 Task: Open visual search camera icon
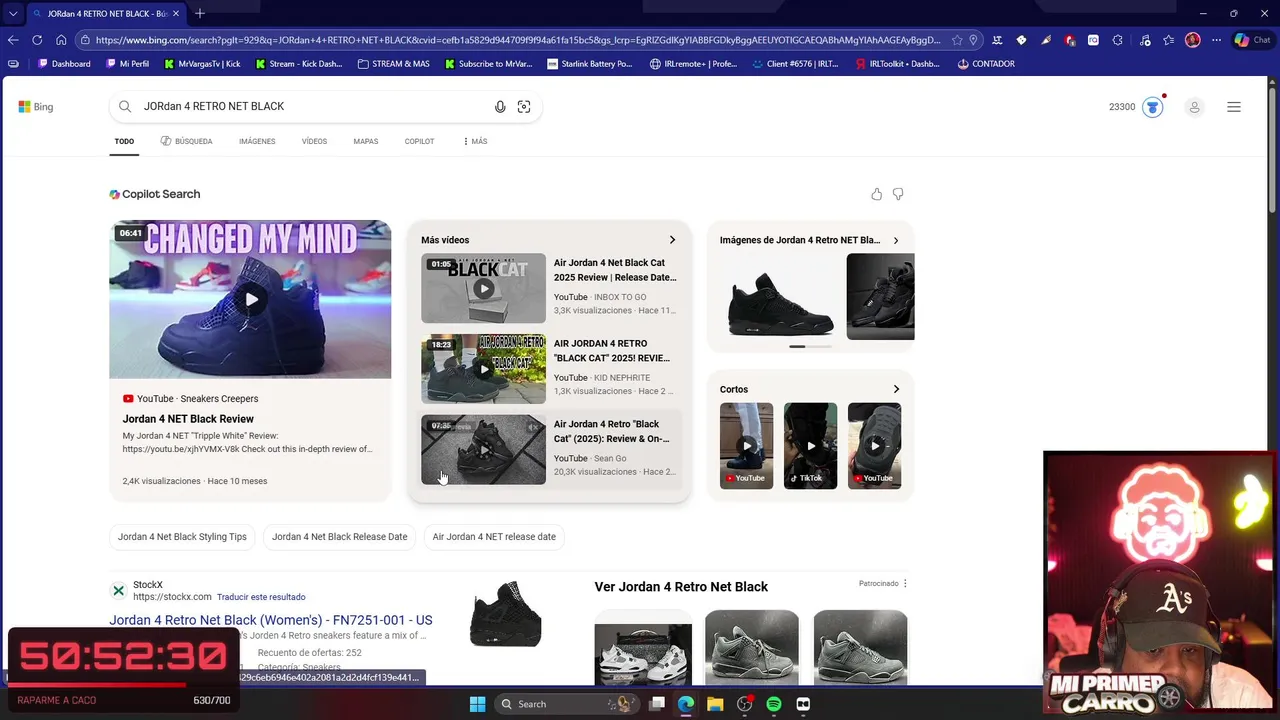tap(524, 107)
